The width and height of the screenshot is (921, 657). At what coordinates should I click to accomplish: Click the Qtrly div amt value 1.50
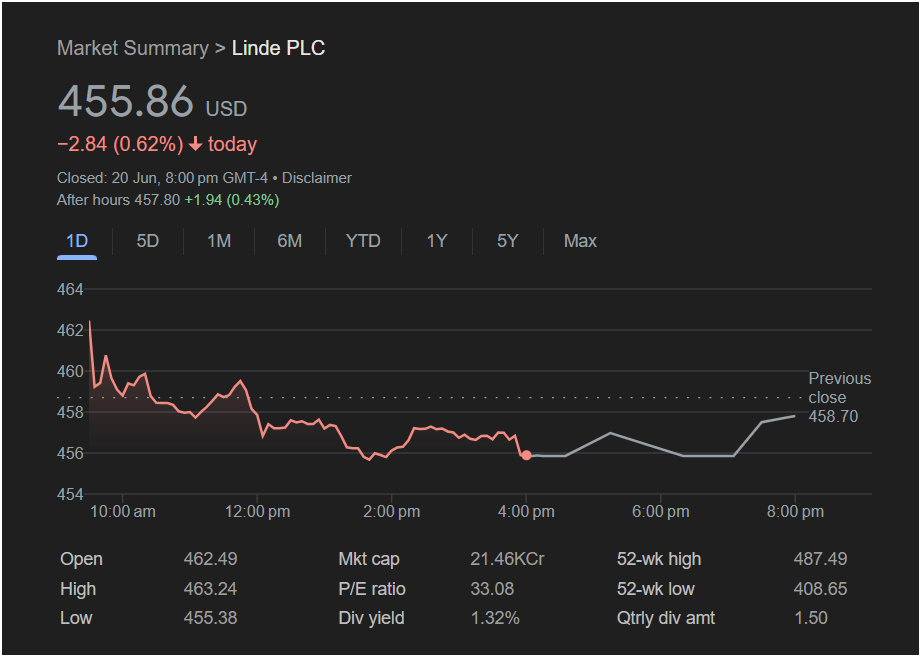point(811,618)
